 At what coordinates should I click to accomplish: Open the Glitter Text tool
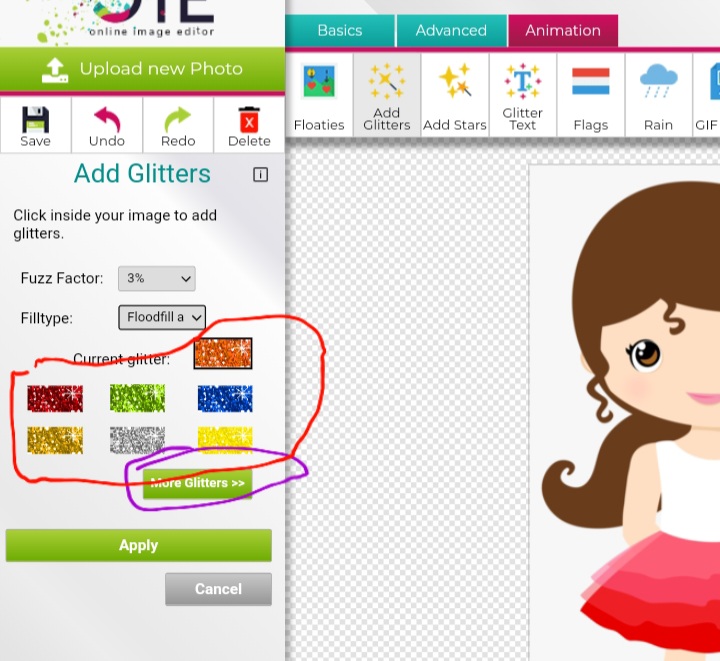point(522,95)
